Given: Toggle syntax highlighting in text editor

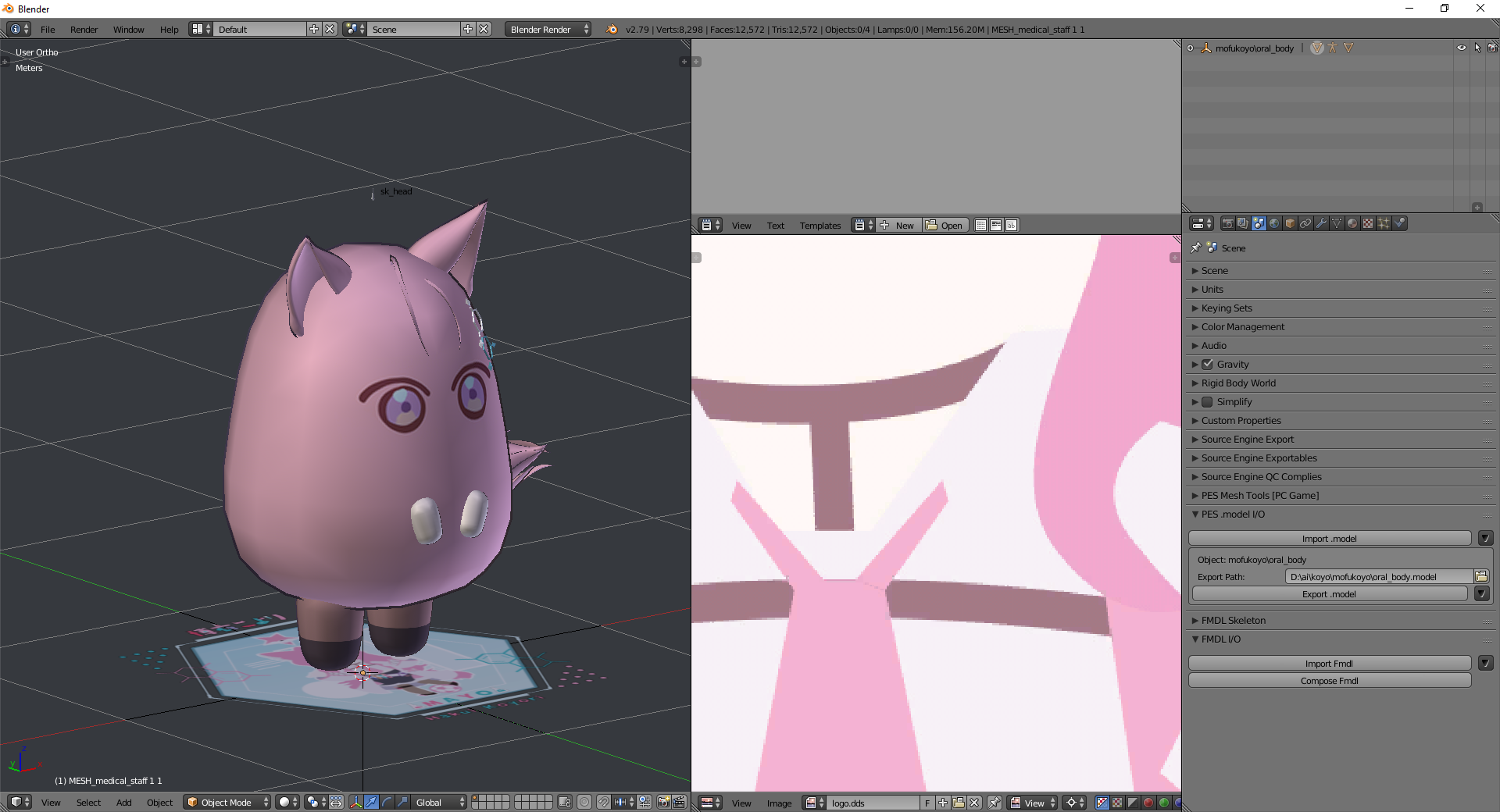Looking at the screenshot, I should point(1011,225).
